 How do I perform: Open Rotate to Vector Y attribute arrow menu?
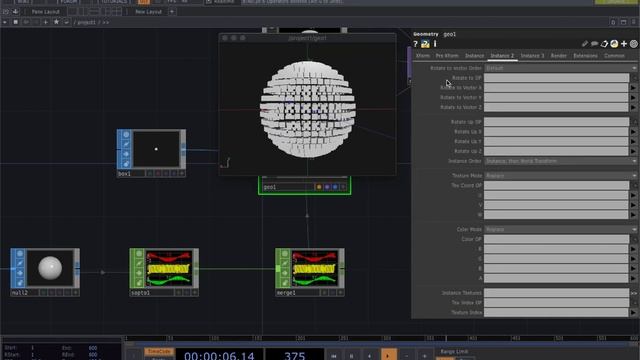pyautogui.click(x=633, y=98)
